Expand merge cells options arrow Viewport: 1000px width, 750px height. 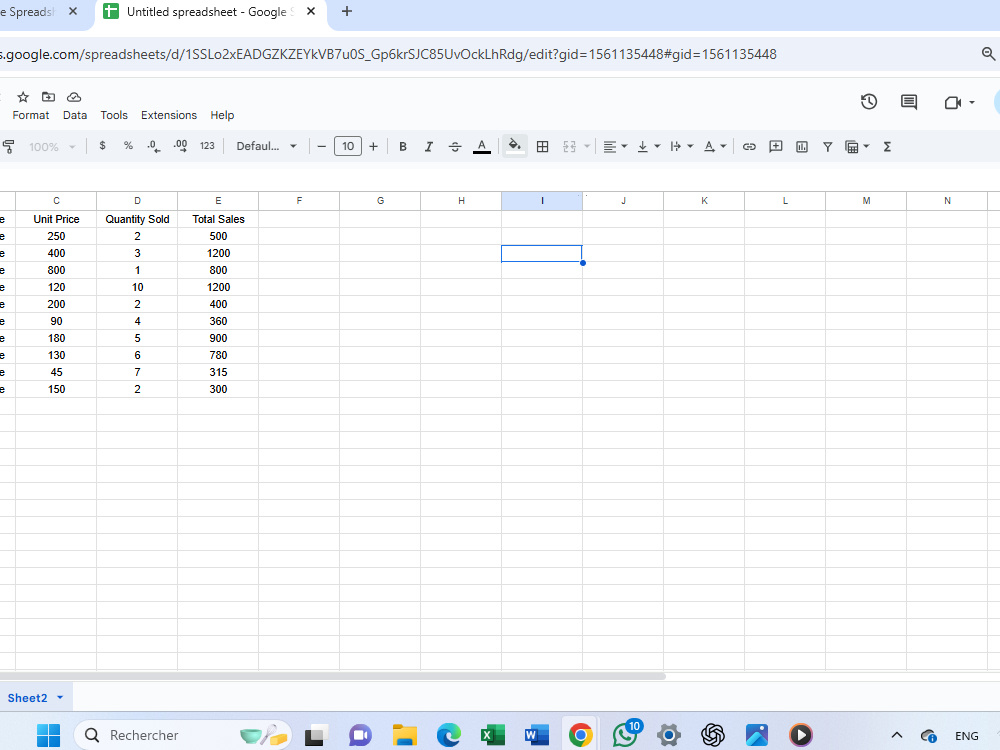coord(587,147)
